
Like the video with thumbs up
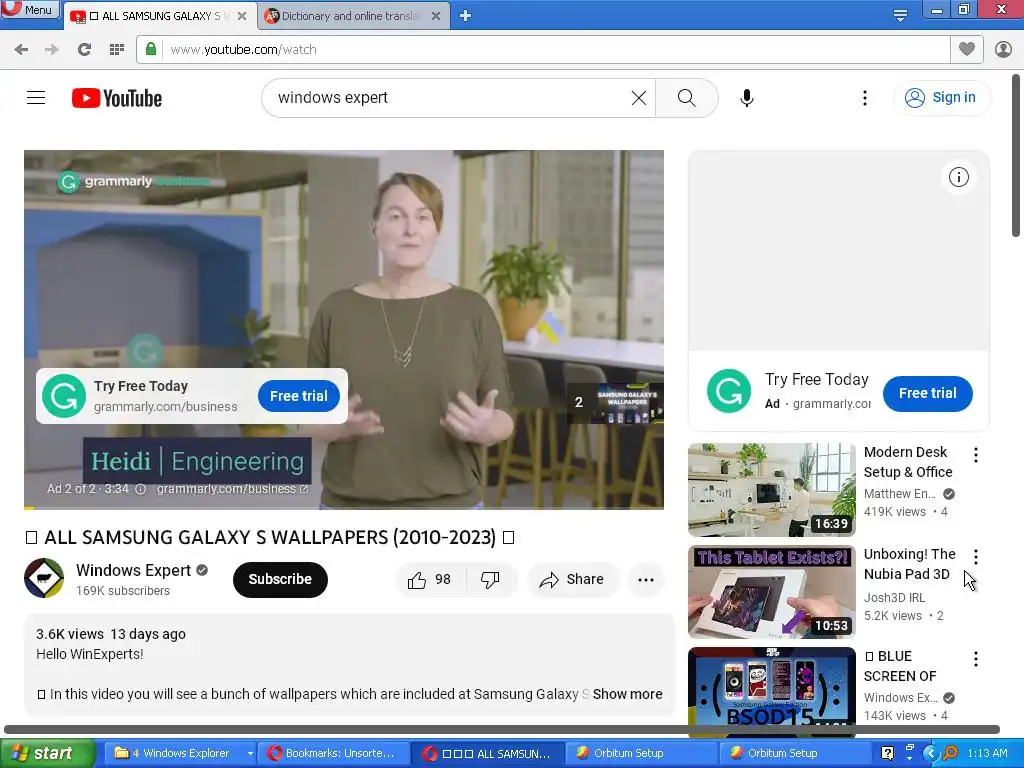[430, 579]
